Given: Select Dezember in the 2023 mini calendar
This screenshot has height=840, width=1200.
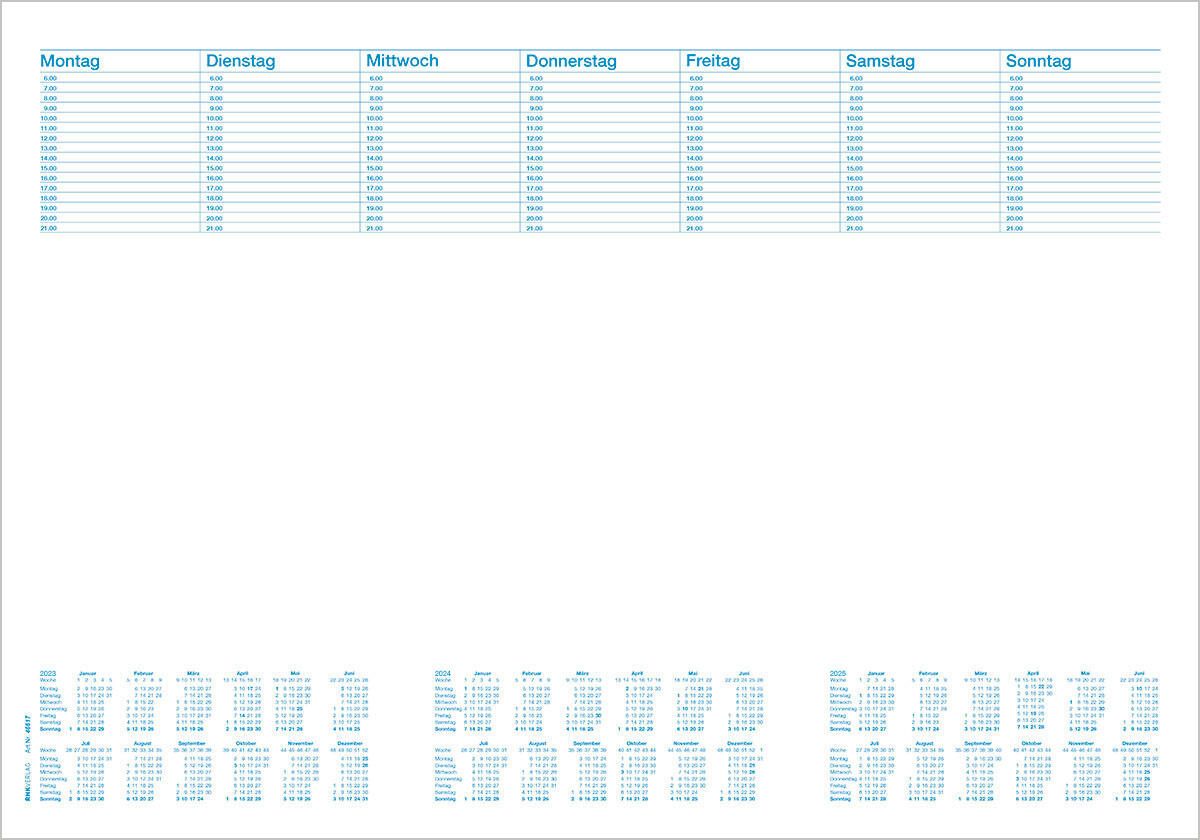Looking at the screenshot, I should pyautogui.click(x=350, y=744).
